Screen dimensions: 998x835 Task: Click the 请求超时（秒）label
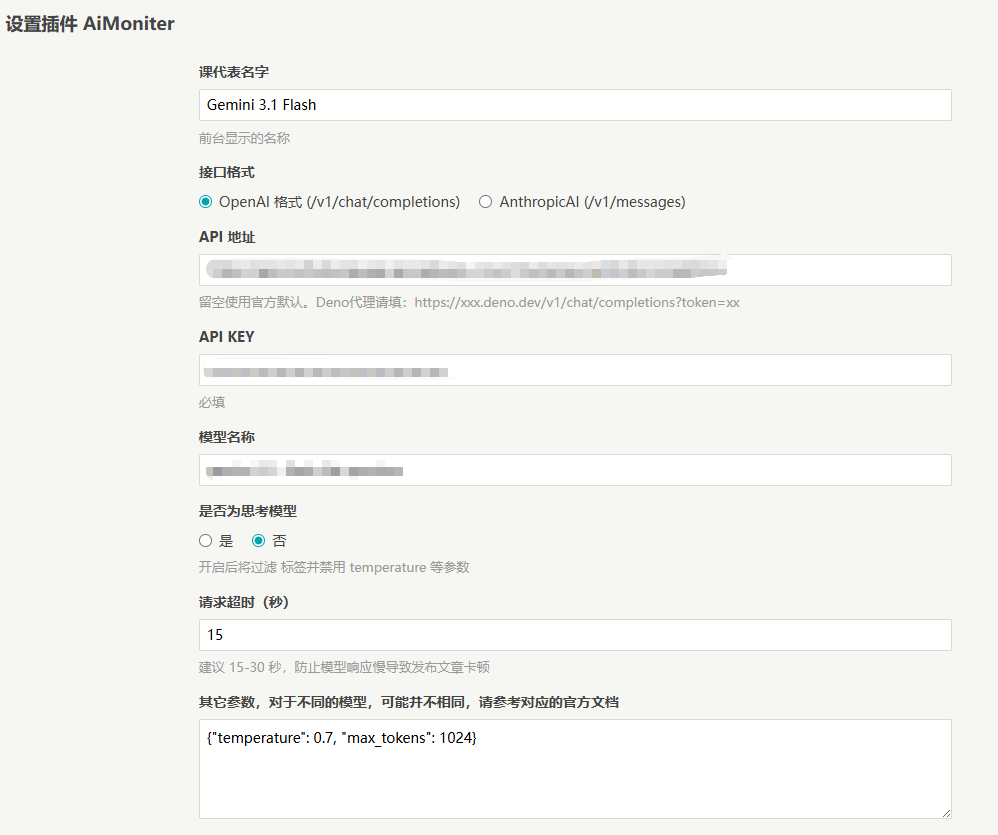click(244, 602)
